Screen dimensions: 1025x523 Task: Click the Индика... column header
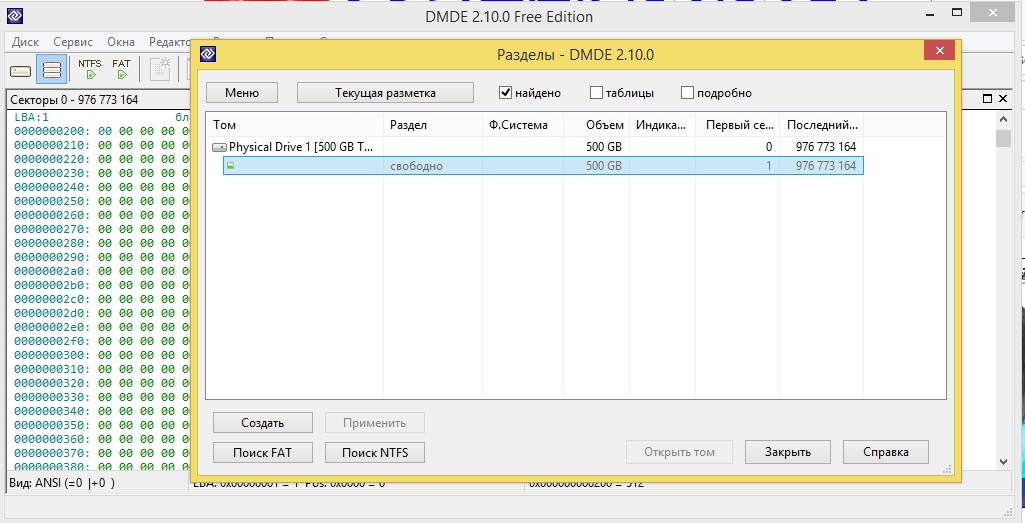pos(662,125)
